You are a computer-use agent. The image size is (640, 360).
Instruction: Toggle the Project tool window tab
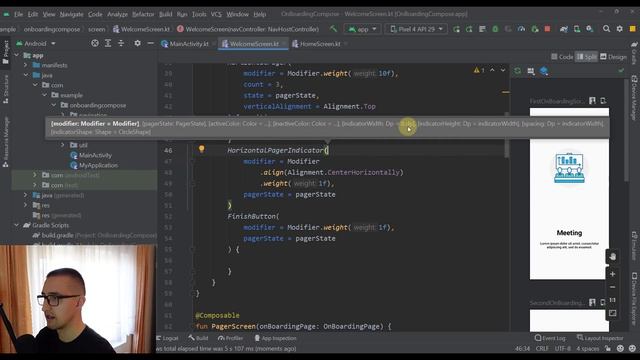pyautogui.click(x=6, y=52)
